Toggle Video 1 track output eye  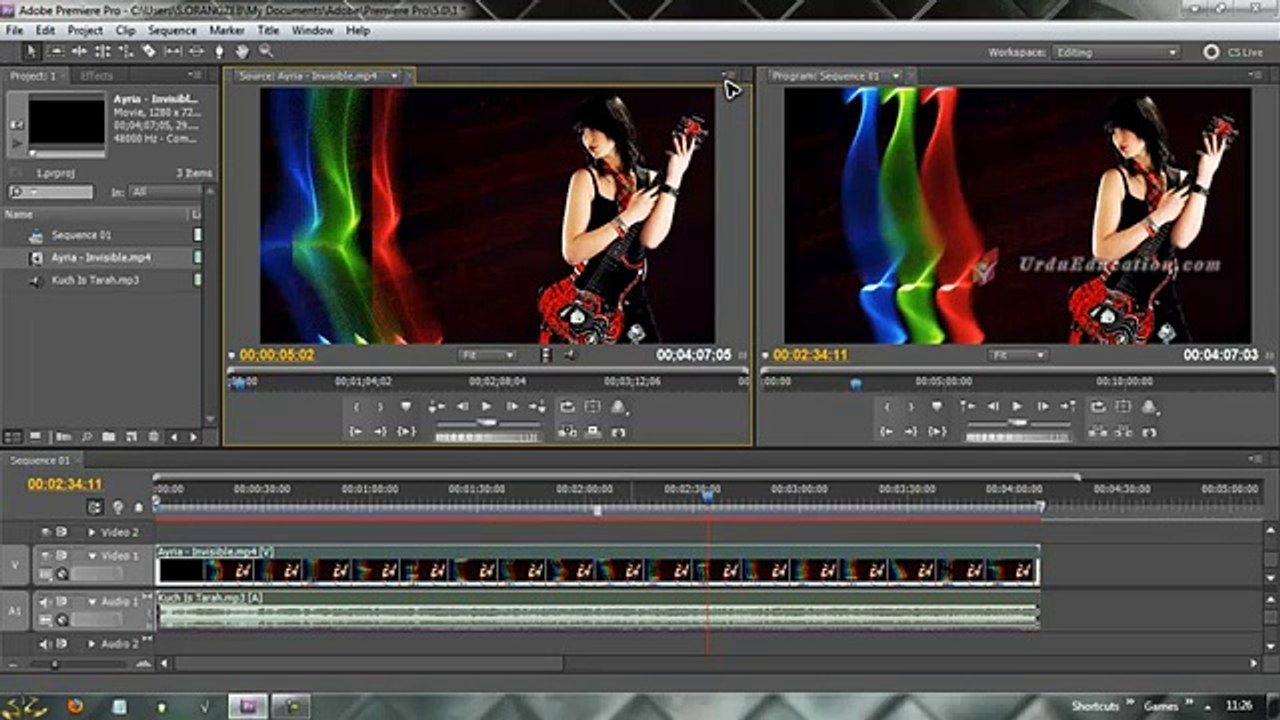[x=45, y=555]
